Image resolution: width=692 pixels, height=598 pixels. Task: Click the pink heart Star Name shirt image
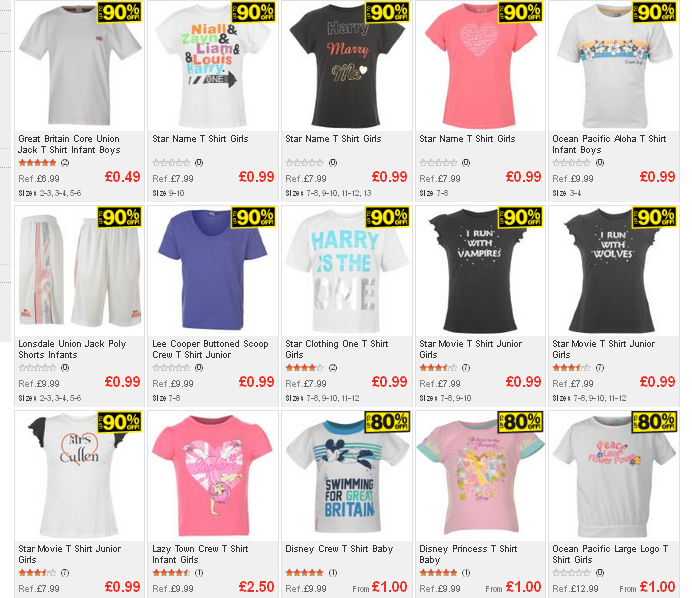click(x=481, y=65)
